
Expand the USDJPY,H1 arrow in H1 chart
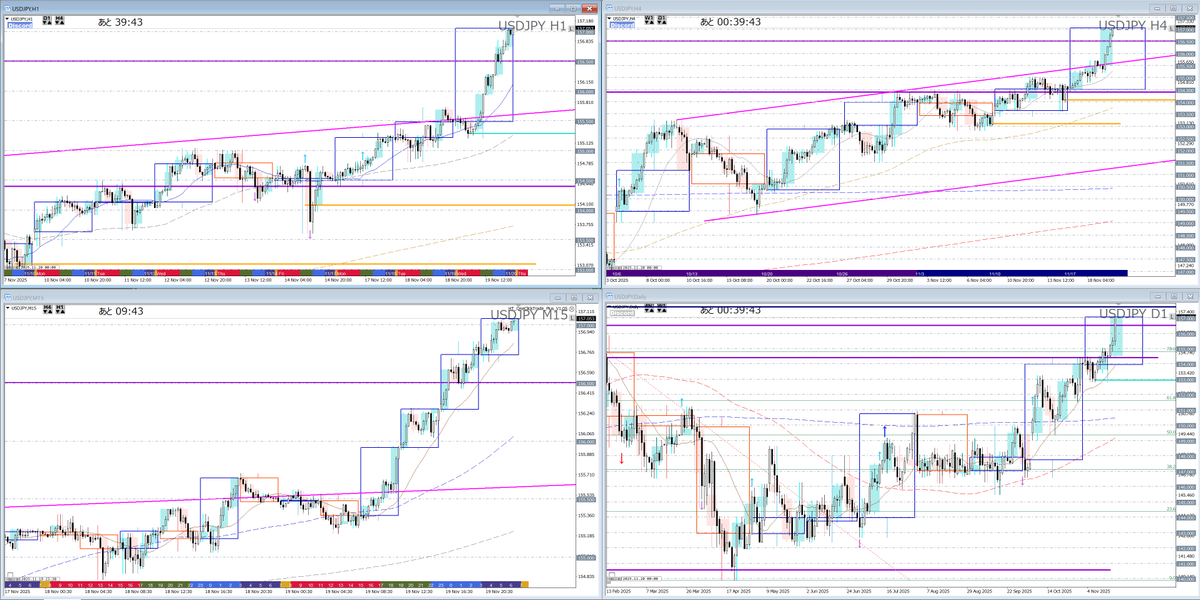pos(8,19)
